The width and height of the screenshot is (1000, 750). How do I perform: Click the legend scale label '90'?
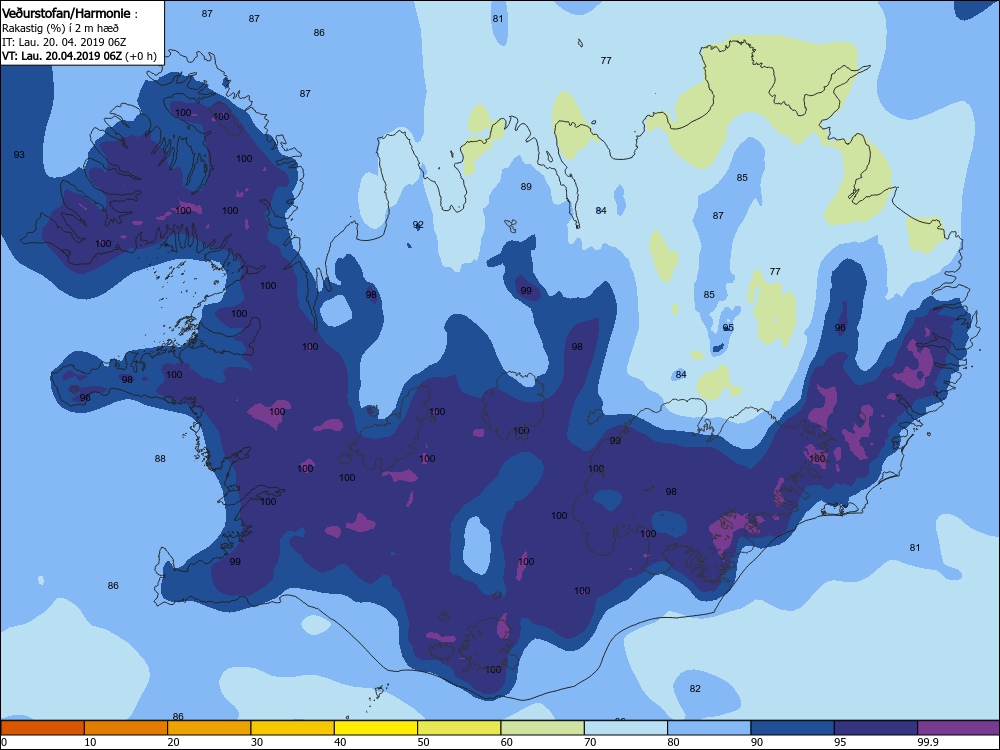tap(757, 742)
